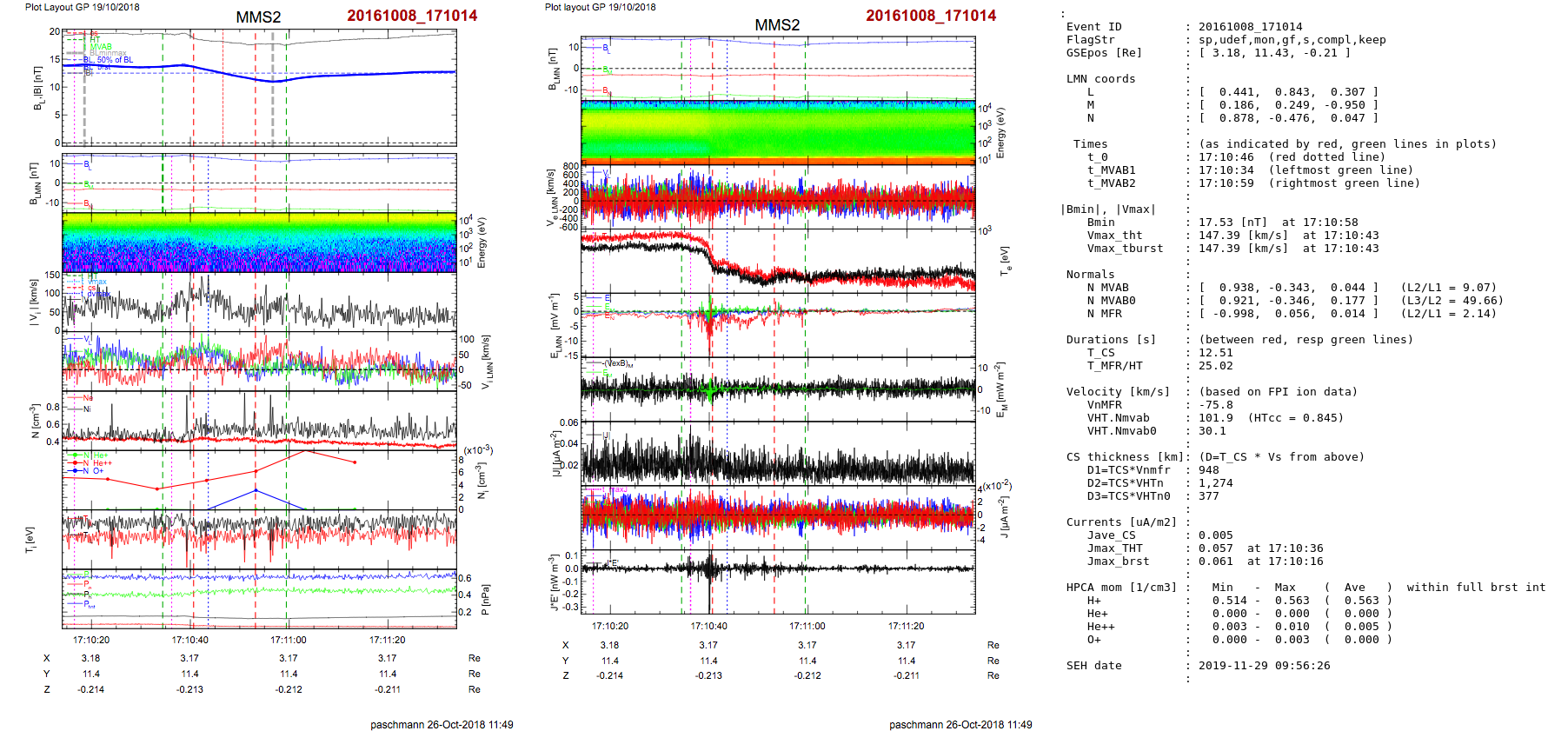Click the 17:10:40 tick label under the left plot

point(189,640)
